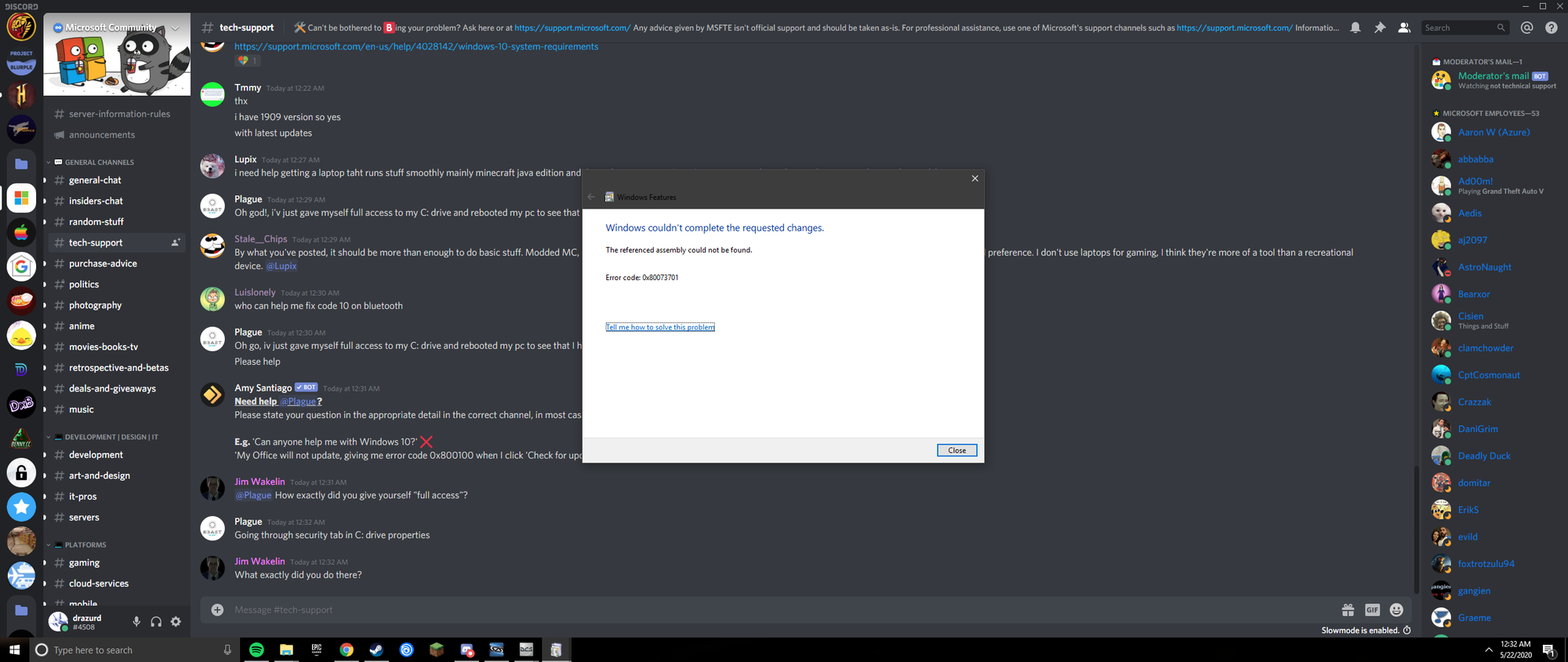Click 'Tell me how to solve this problem' link
Screen dimensions: 1568x662
click(x=660, y=327)
